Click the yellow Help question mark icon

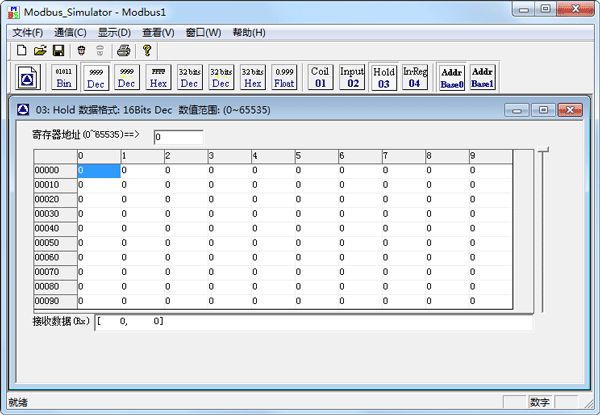(x=147, y=50)
